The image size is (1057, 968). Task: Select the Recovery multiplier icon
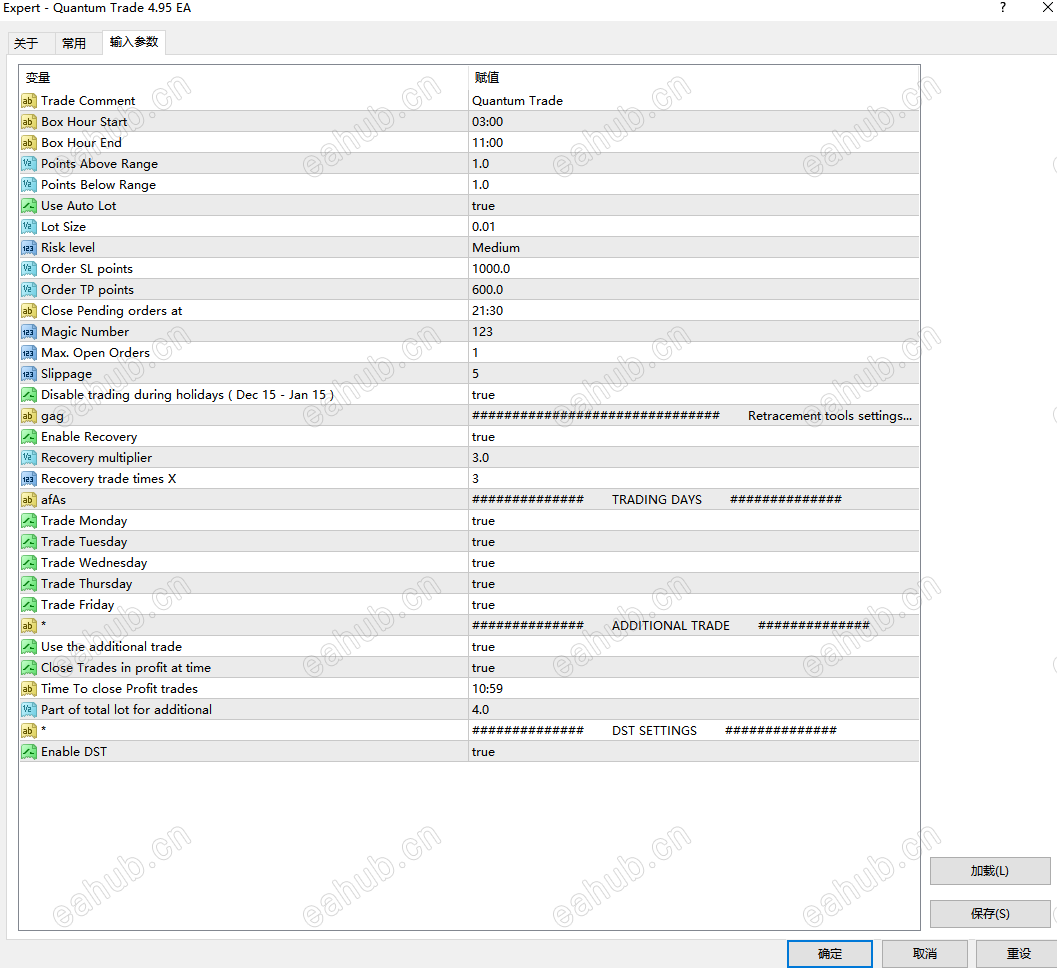pyautogui.click(x=28, y=458)
